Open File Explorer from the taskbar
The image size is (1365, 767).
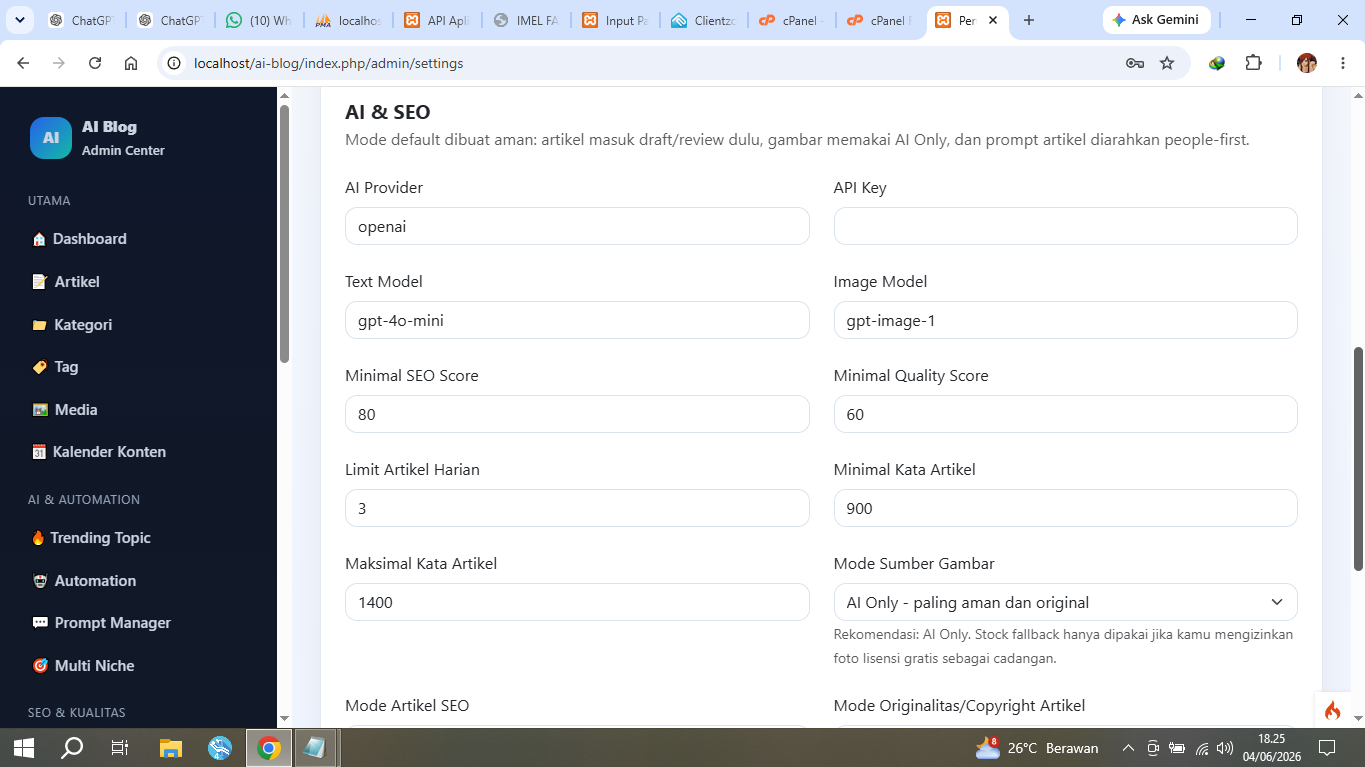[171, 747]
